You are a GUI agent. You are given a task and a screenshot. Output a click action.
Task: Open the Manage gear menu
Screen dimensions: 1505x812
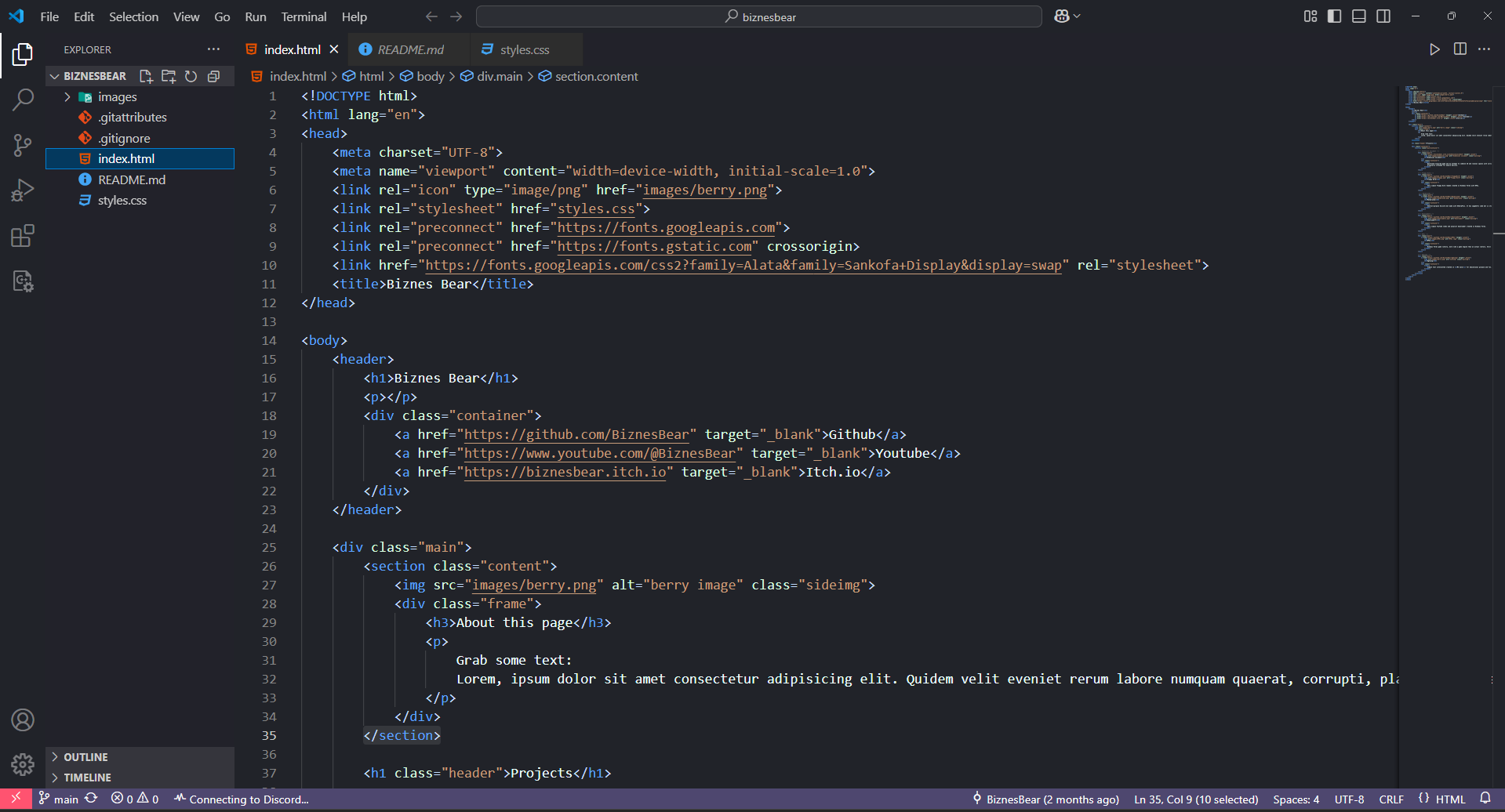pos(23,764)
